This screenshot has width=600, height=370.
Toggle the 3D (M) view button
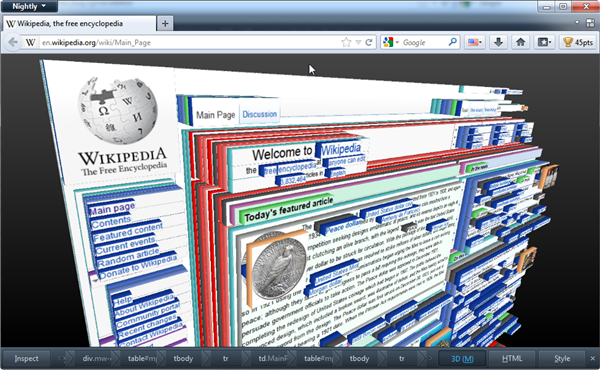(462, 359)
